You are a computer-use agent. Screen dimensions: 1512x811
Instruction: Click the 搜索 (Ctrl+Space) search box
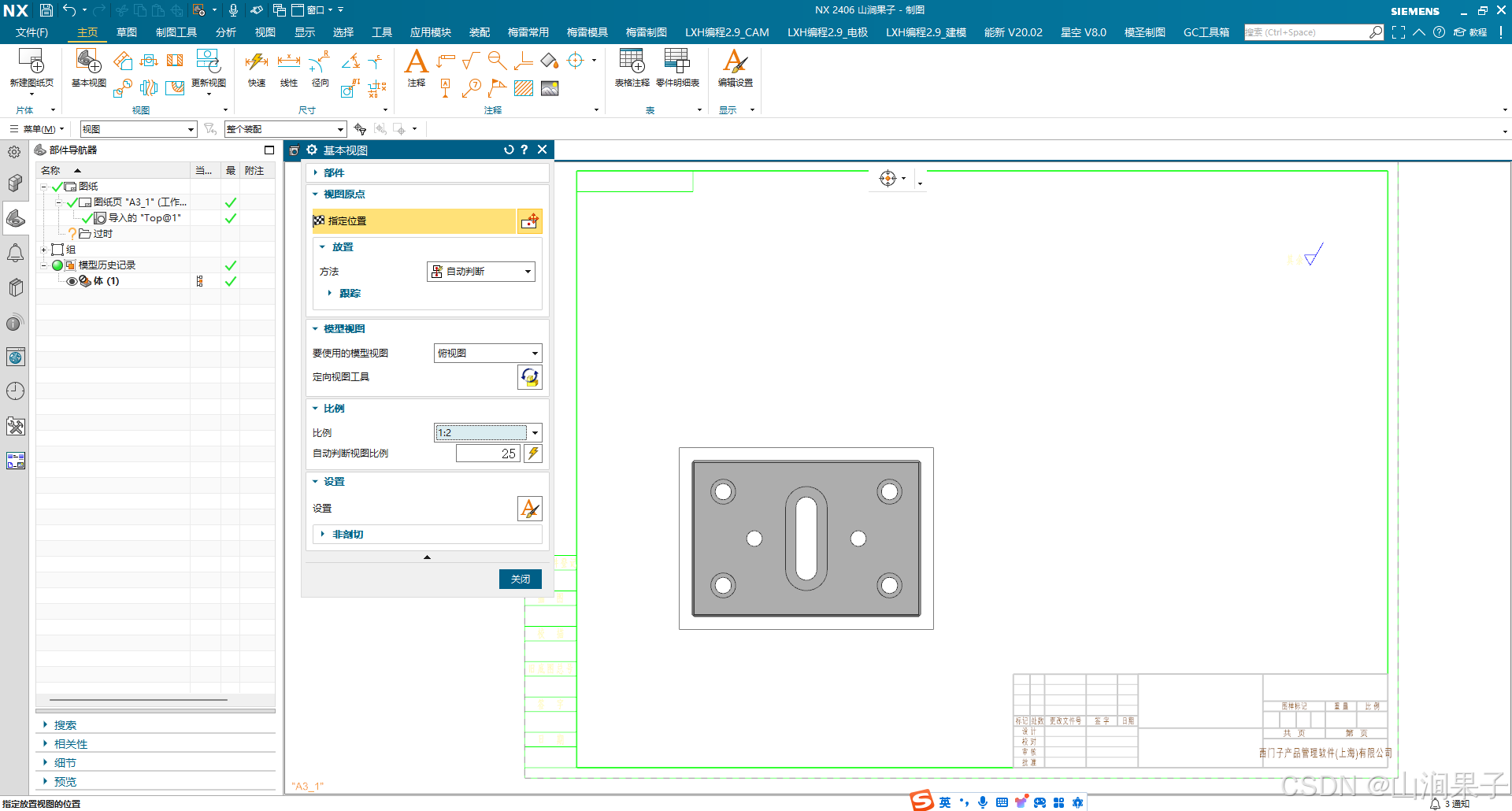click(1314, 32)
